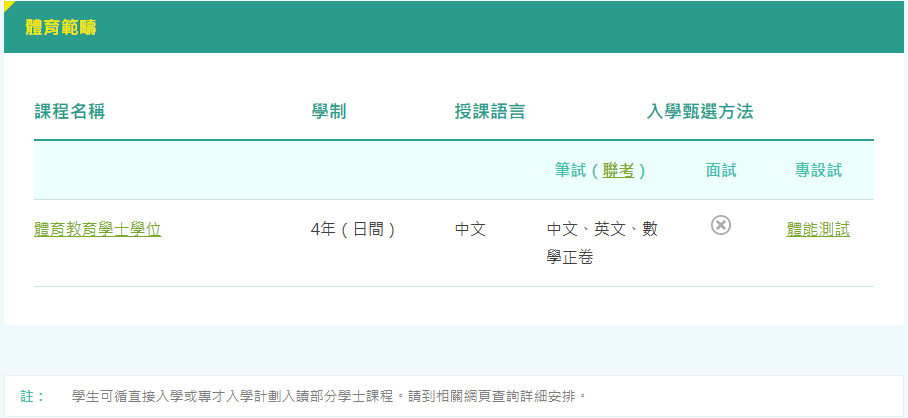Click the 中文、英文、數學正卷 exam subjects cell
Viewport: 908px width, 418px height.
(x=602, y=243)
